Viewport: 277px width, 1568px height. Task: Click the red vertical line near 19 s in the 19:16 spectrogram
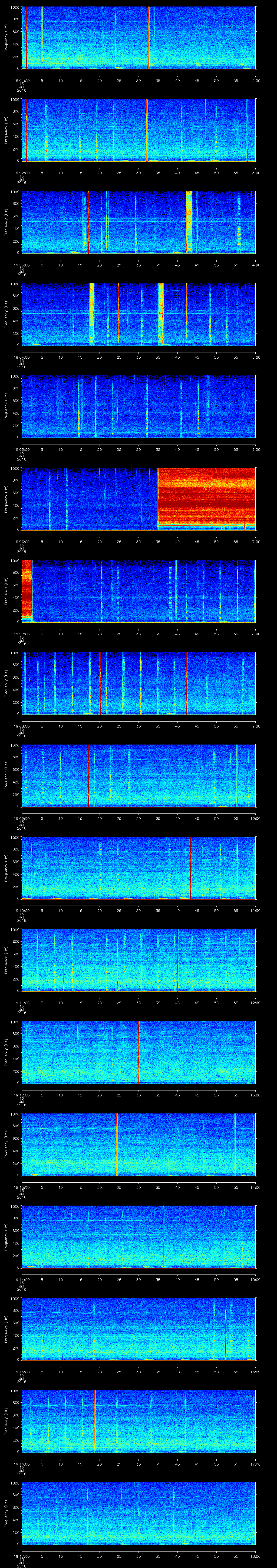pos(95,1421)
